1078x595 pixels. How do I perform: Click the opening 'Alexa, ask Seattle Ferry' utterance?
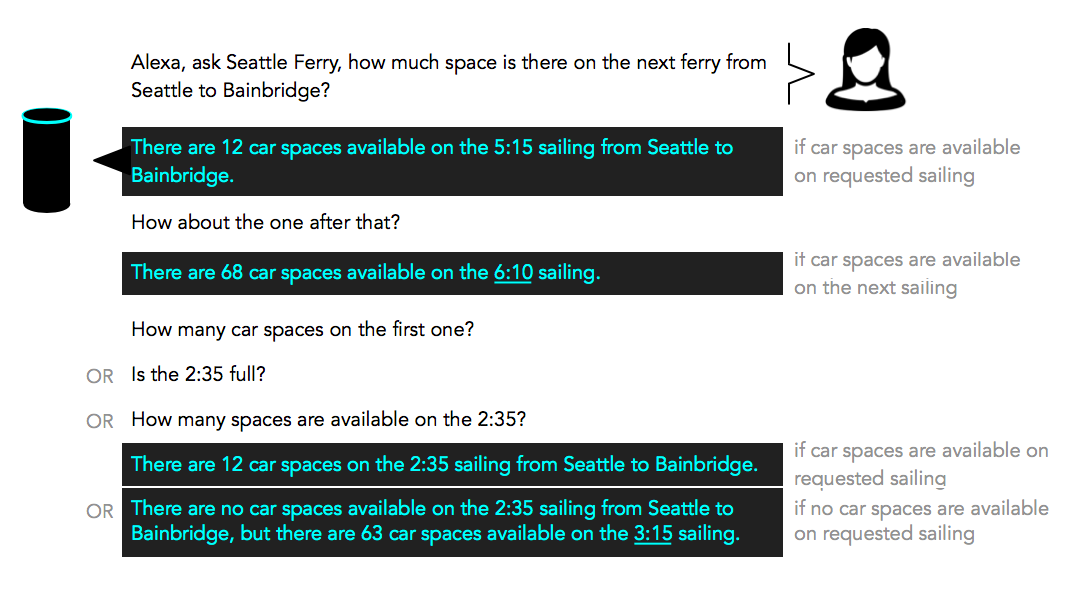448,76
